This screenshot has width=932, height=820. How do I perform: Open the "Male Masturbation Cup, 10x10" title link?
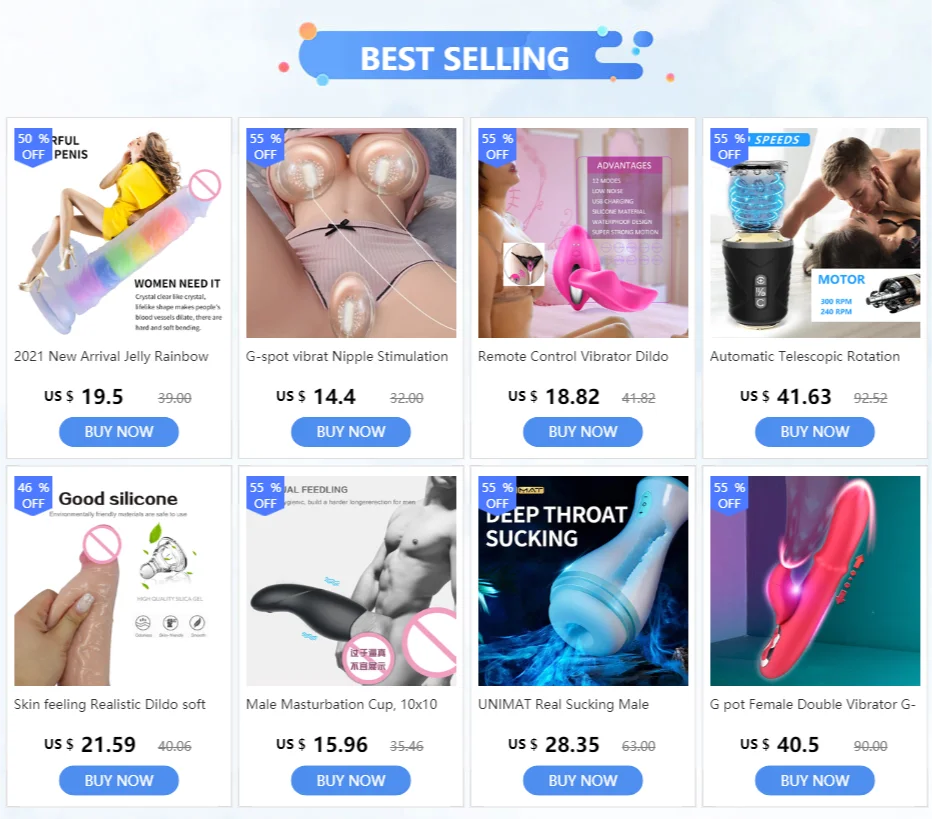[342, 705]
